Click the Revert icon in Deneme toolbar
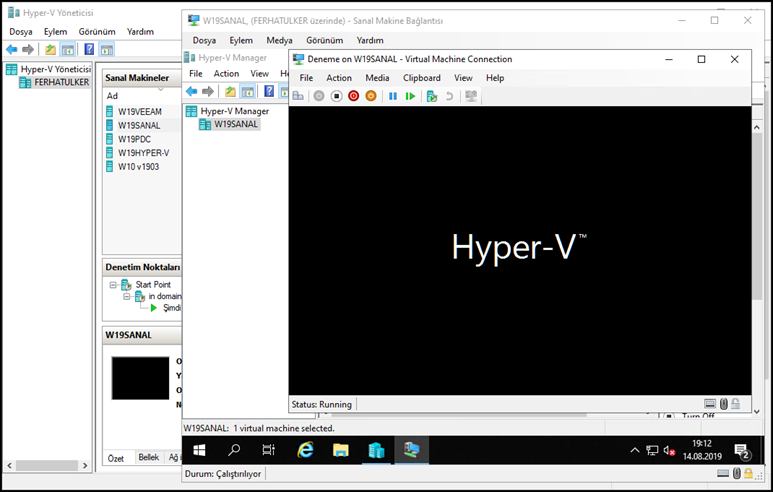Screen dimensions: 773x492 449,96
